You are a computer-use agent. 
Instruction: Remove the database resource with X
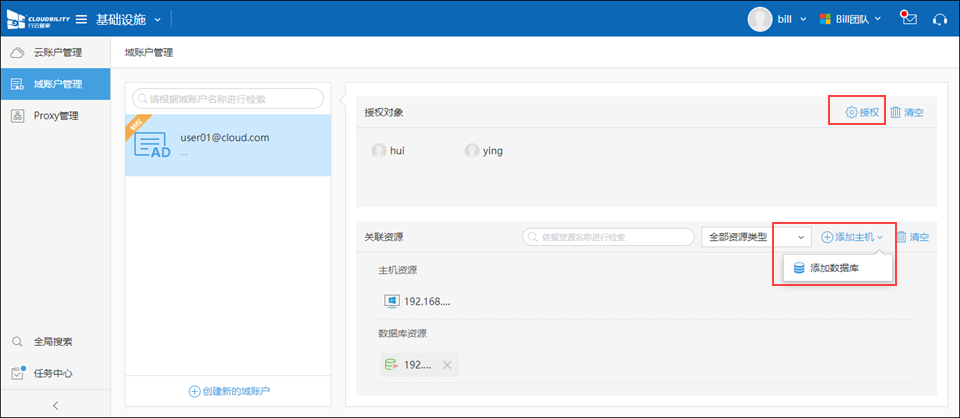point(447,365)
